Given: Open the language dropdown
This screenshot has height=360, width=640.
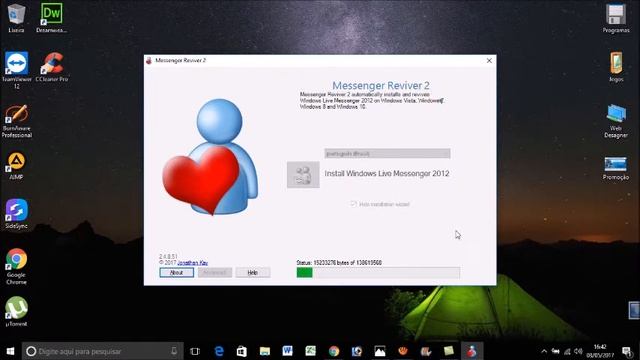Looking at the screenshot, I should (387, 153).
